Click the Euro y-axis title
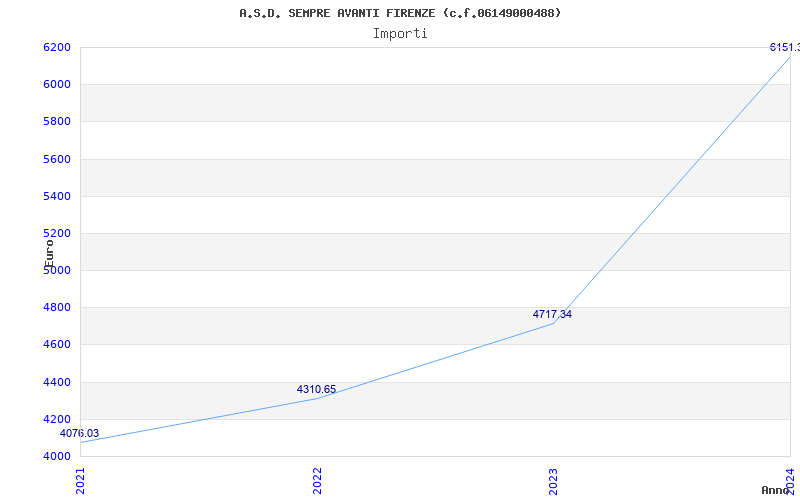The image size is (800, 500). [49, 254]
